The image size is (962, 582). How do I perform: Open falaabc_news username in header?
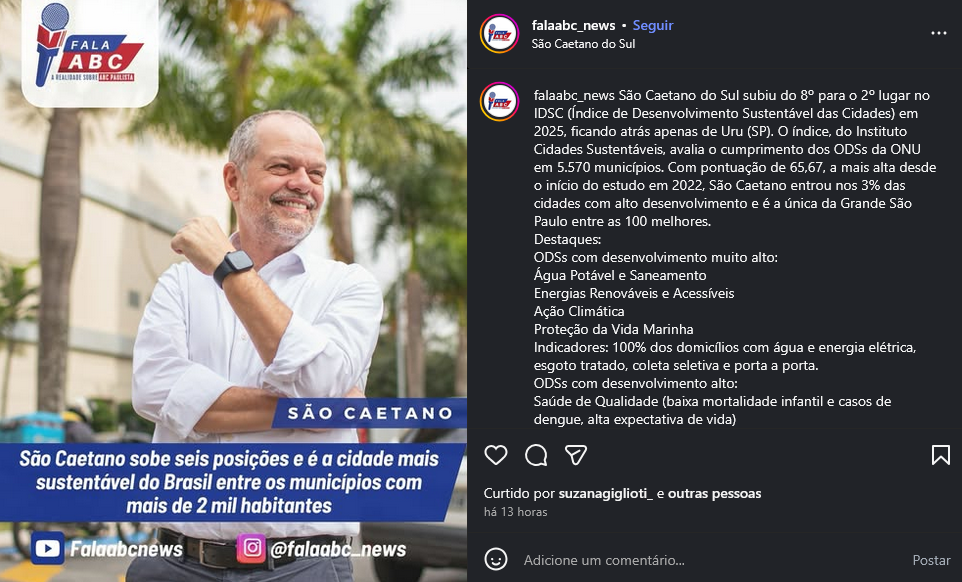573,25
